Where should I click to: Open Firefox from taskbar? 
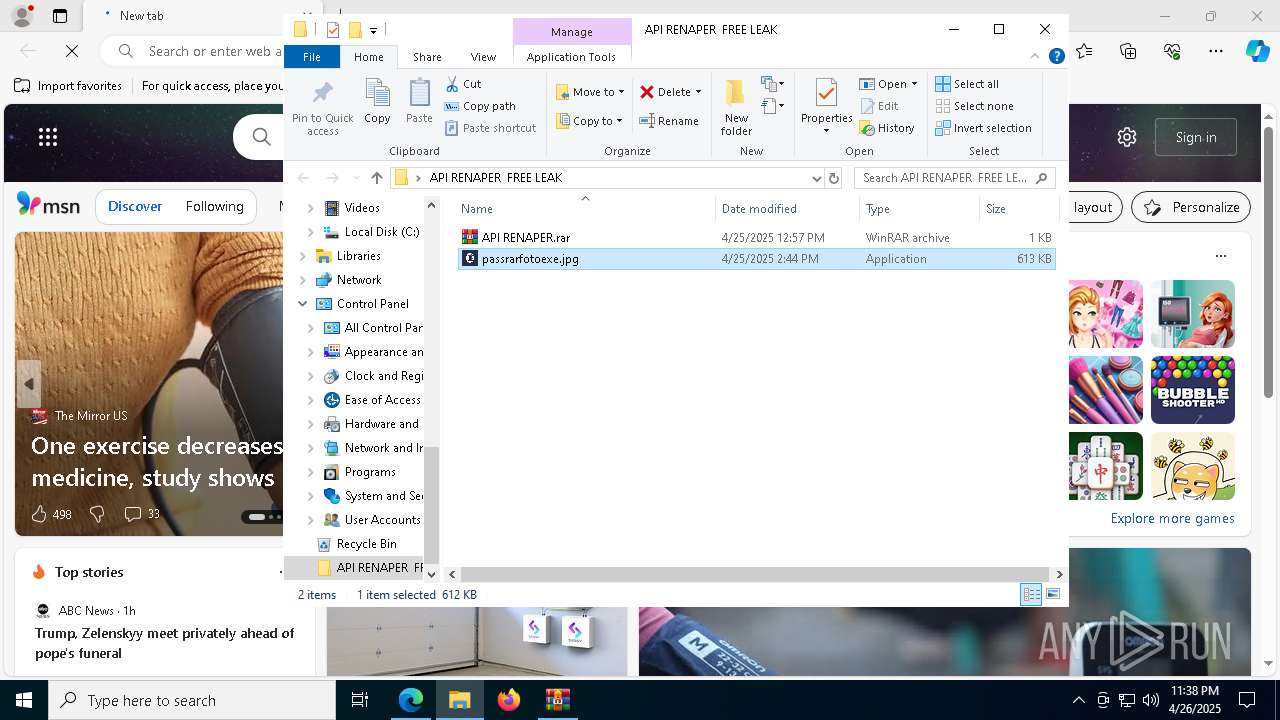[509, 700]
